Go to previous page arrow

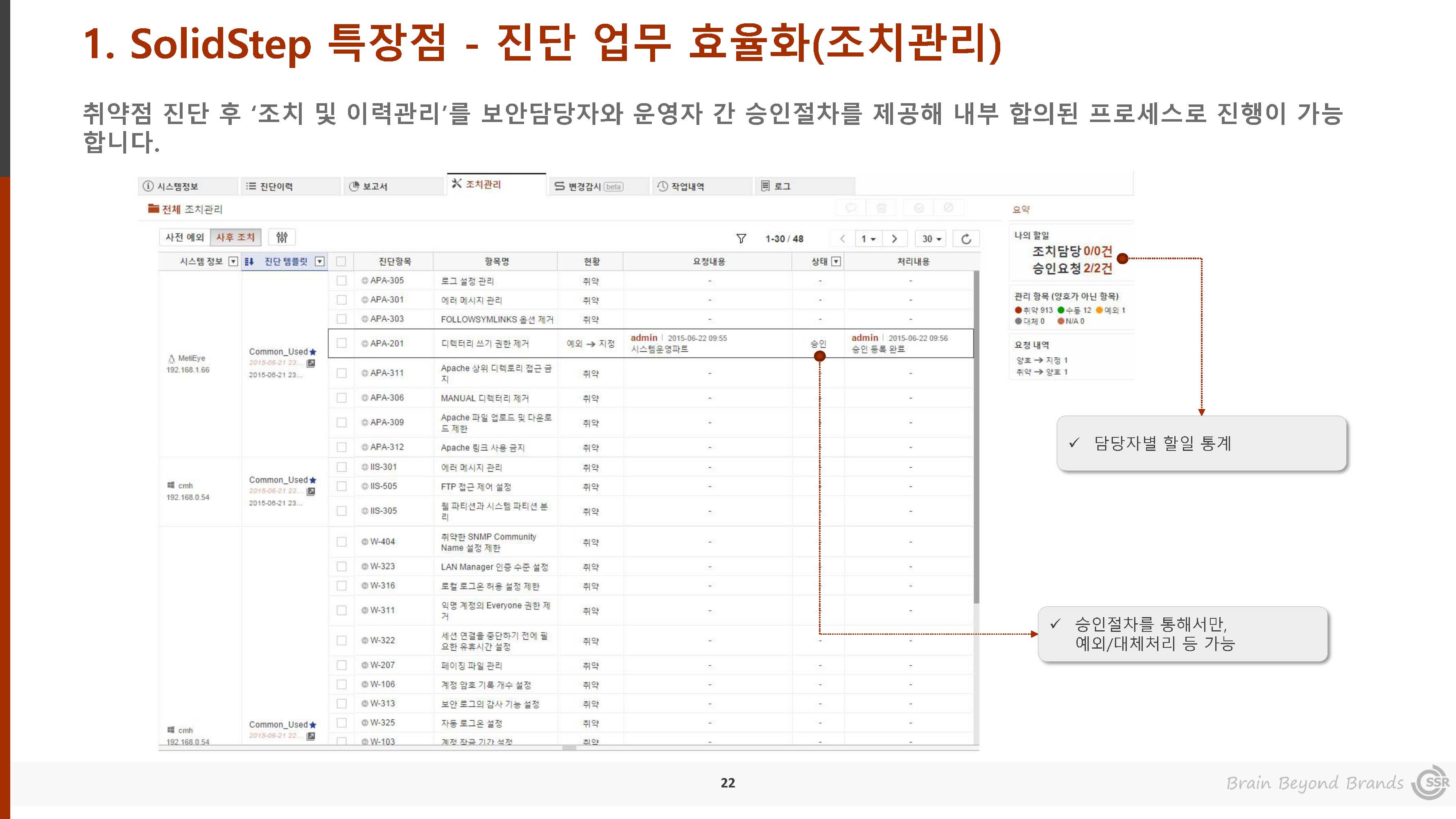[842, 238]
